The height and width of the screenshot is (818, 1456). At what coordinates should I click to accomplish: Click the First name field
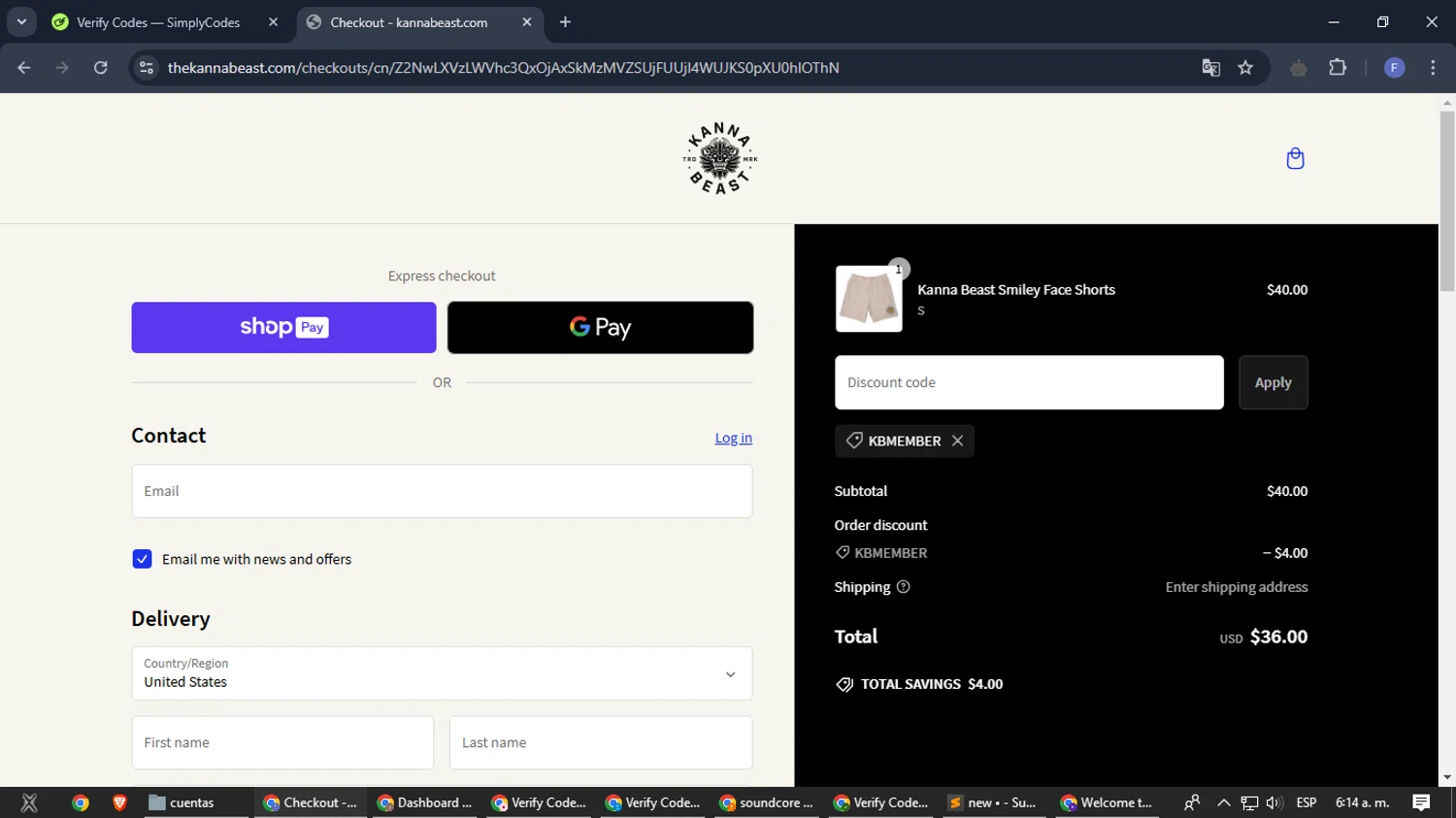(x=282, y=742)
